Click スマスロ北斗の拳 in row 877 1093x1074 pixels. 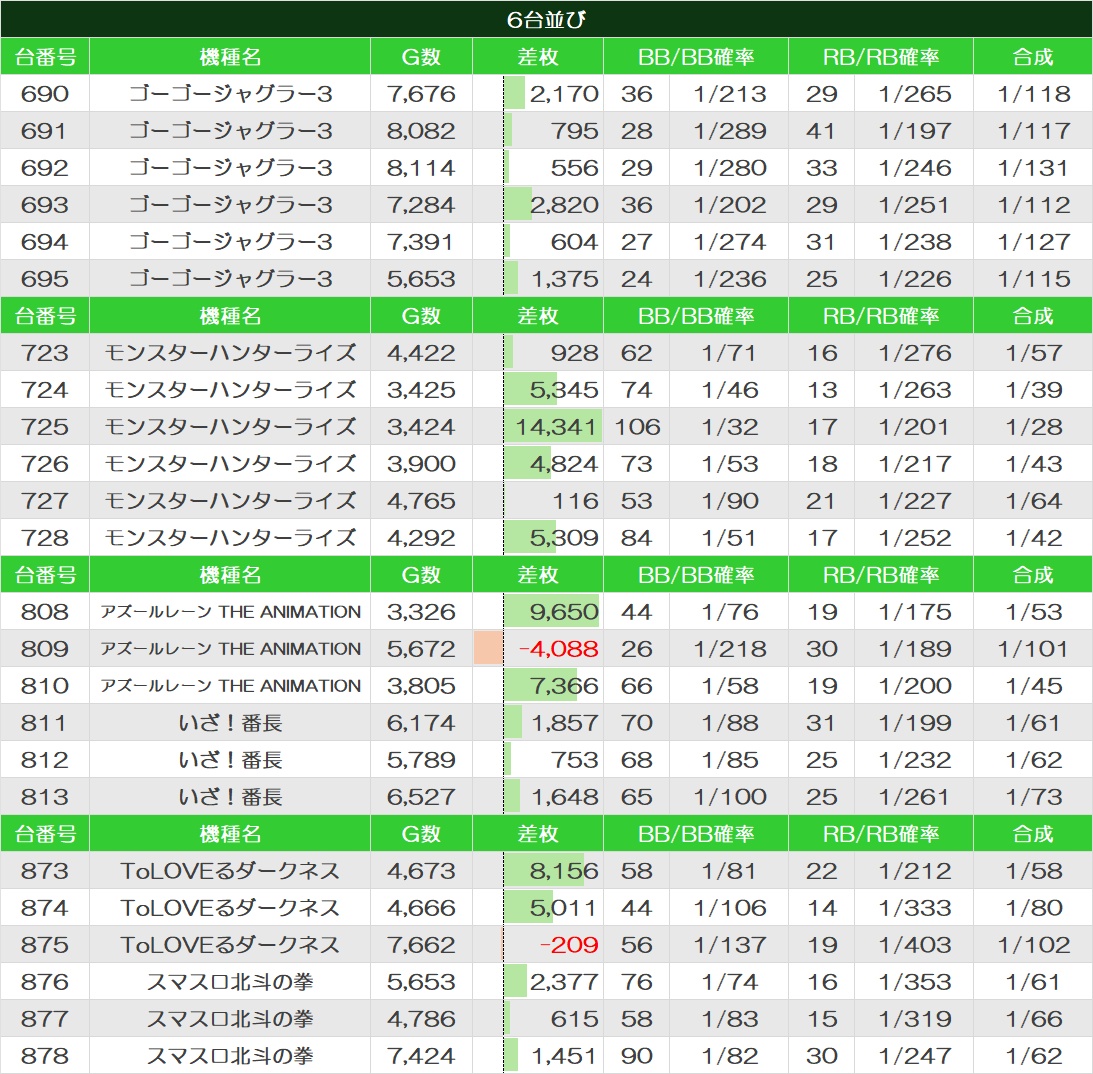[230, 1018]
